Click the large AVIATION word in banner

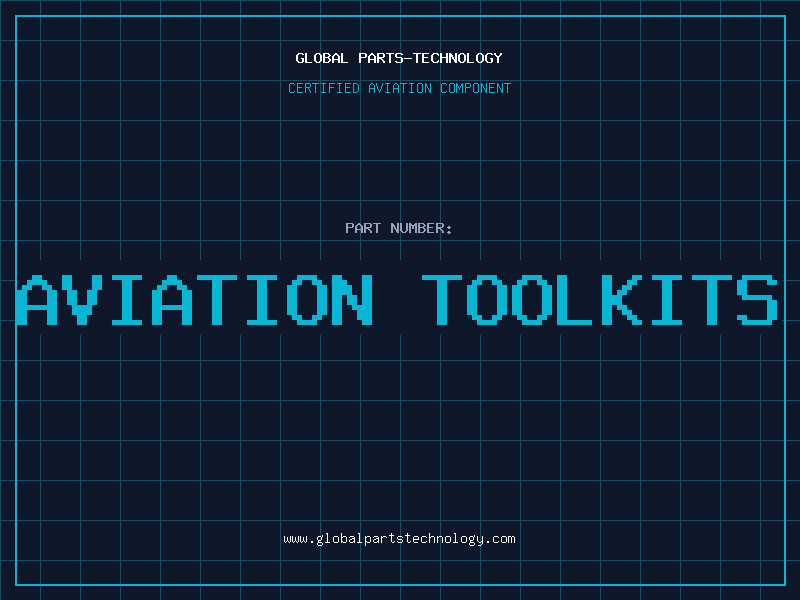[x=196, y=300]
